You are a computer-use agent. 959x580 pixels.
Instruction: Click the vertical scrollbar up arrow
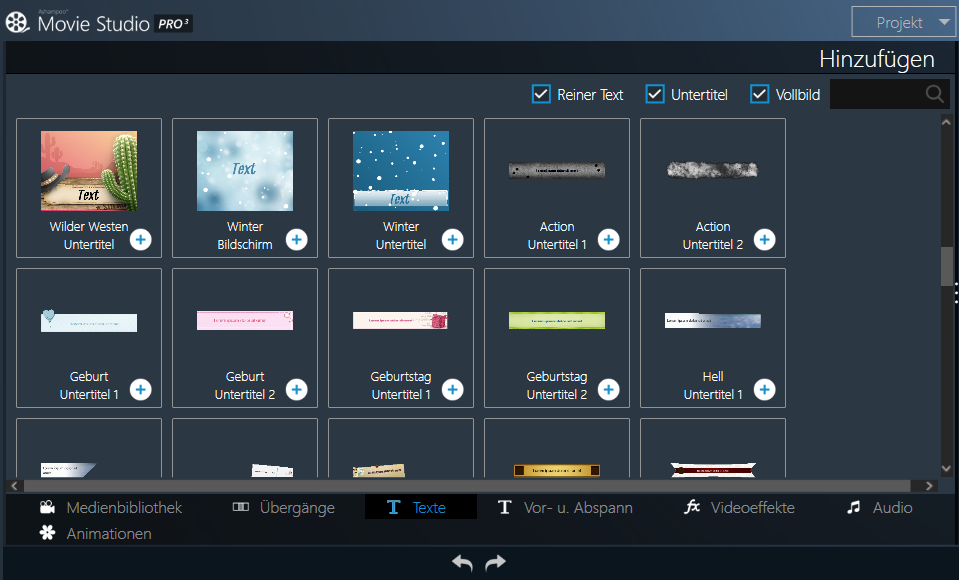[x=946, y=122]
